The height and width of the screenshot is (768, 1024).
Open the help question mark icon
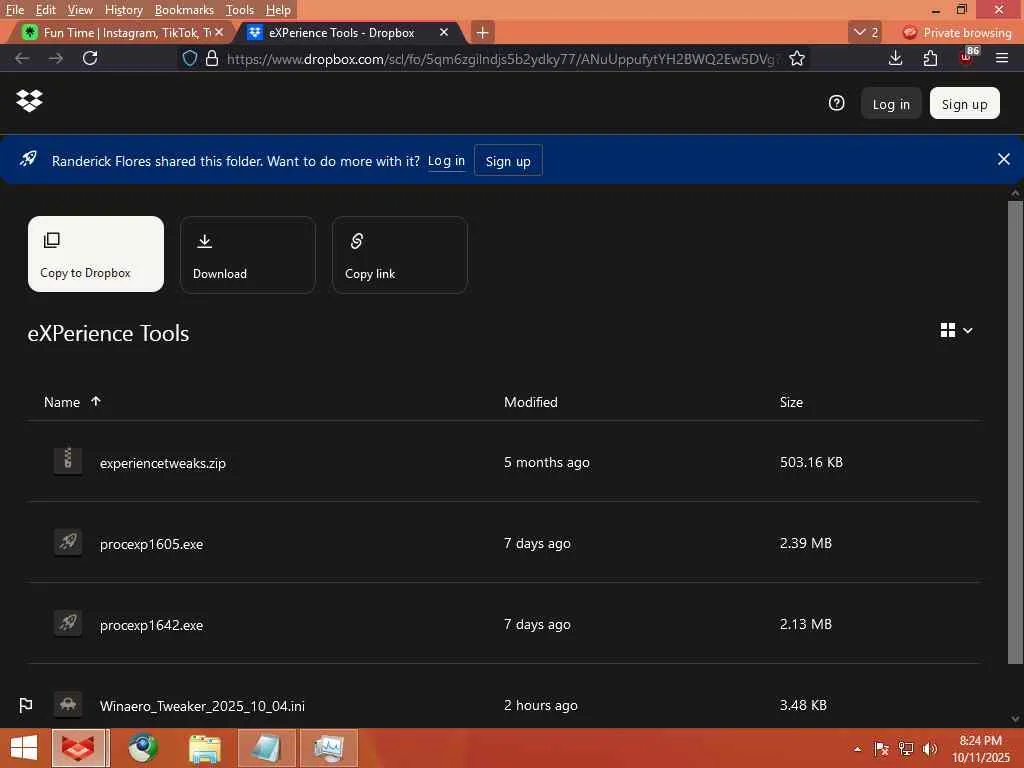pos(836,103)
